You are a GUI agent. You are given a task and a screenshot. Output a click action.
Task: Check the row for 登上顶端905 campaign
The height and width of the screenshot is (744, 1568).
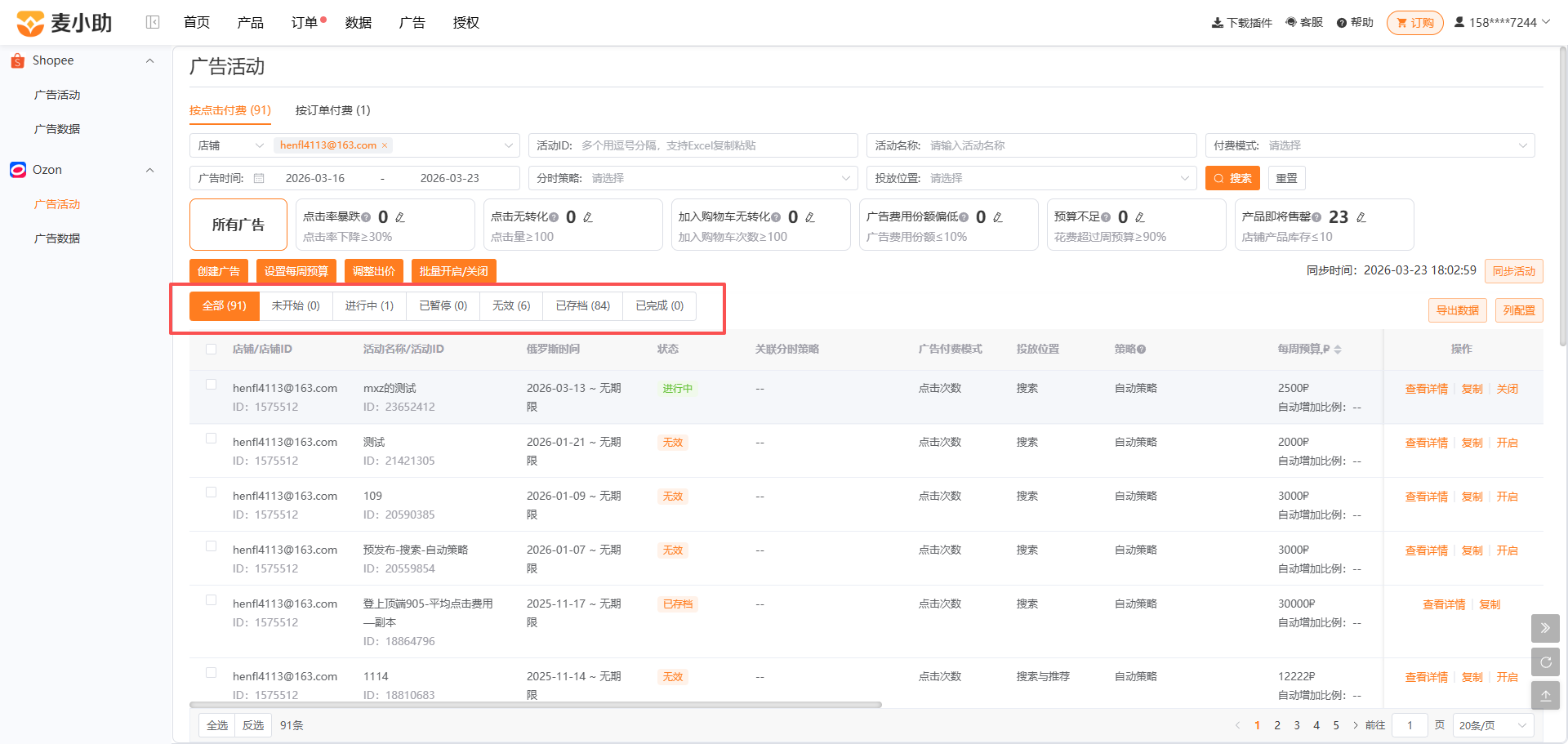pyautogui.click(x=212, y=599)
